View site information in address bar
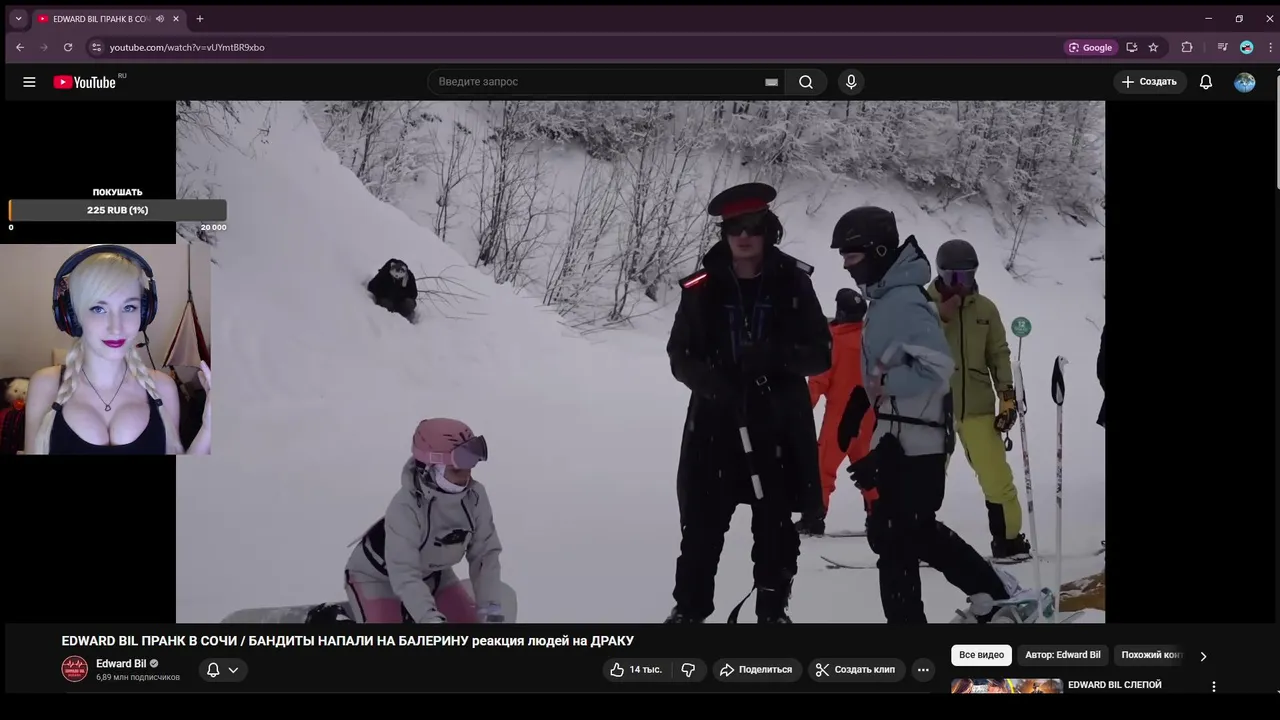This screenshot has width=1280, height=720. point(96,47)
